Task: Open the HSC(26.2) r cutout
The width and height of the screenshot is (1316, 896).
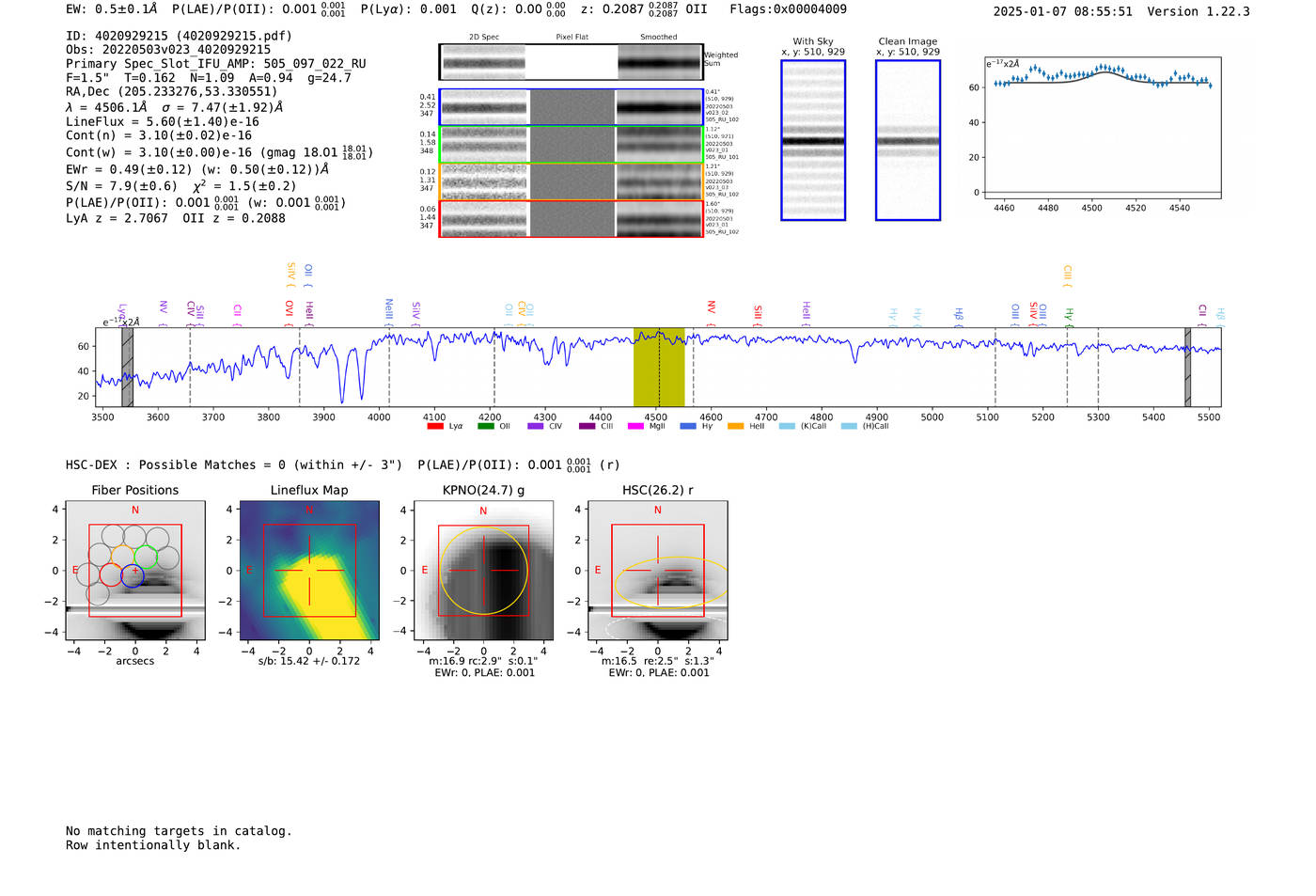Action: coord(657,571)
